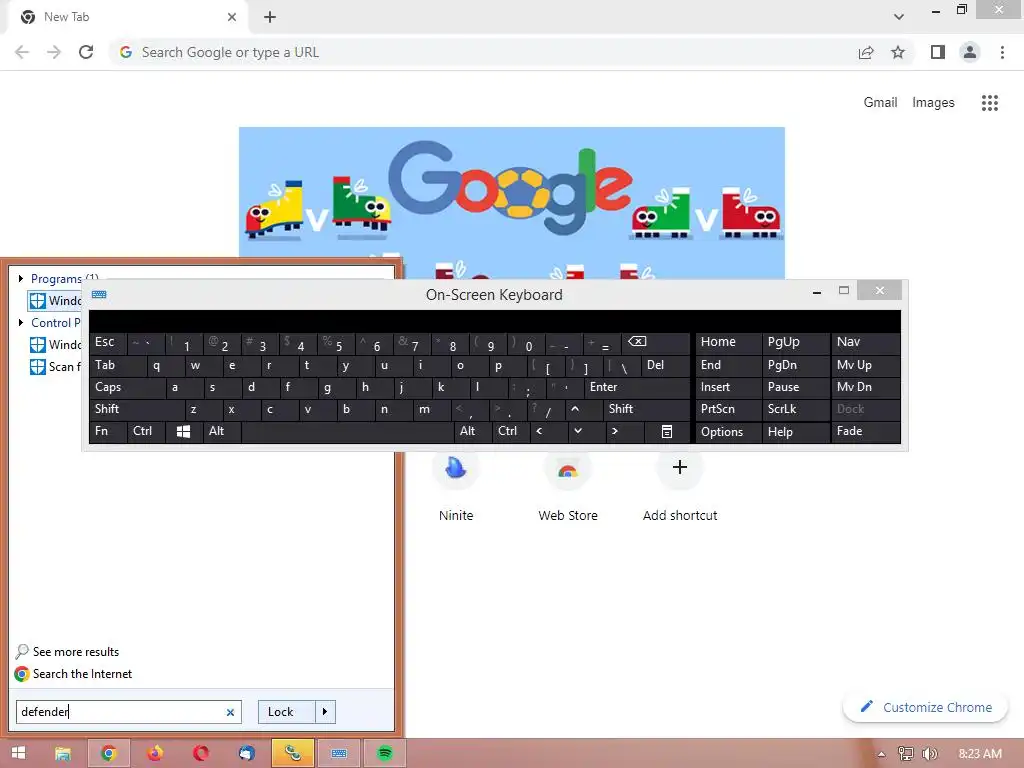The width and height of the screenshot is (1024, 768).
Task: Share this page using the share icon
Action: click(866, 52)
